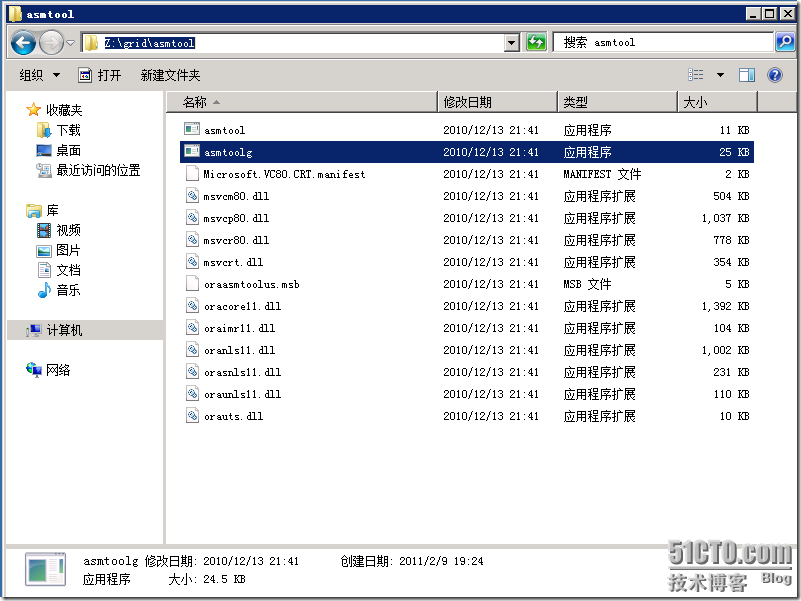Viewport: 801px width, 601px height.
Task: Select the Z:\grid\asmtool address path
Action: click(x=149, y=43)
